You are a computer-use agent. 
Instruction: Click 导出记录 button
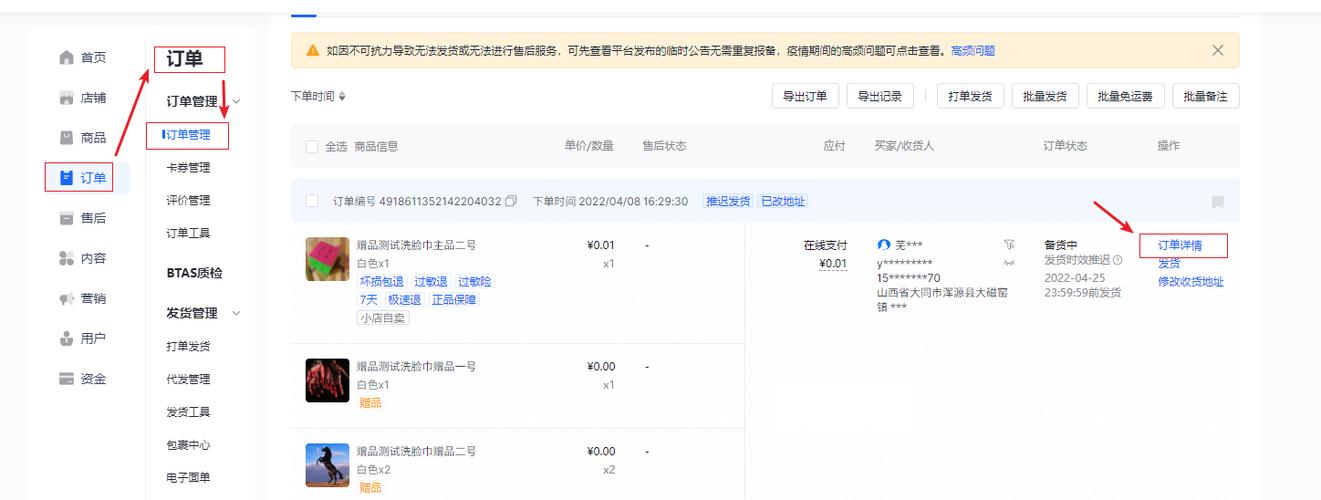point(880,96)
